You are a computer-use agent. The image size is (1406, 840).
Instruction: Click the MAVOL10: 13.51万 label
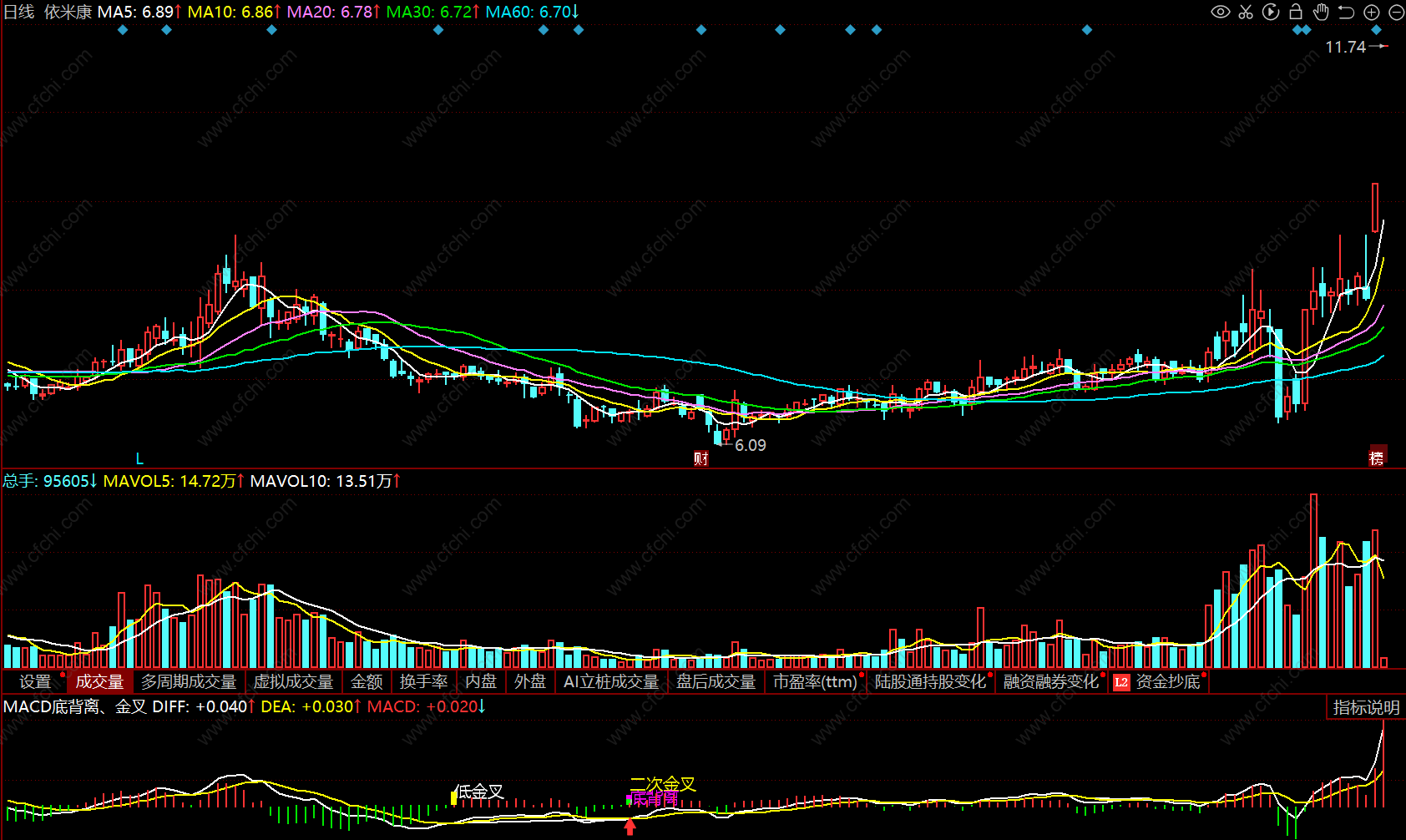[x=326, y=481]
